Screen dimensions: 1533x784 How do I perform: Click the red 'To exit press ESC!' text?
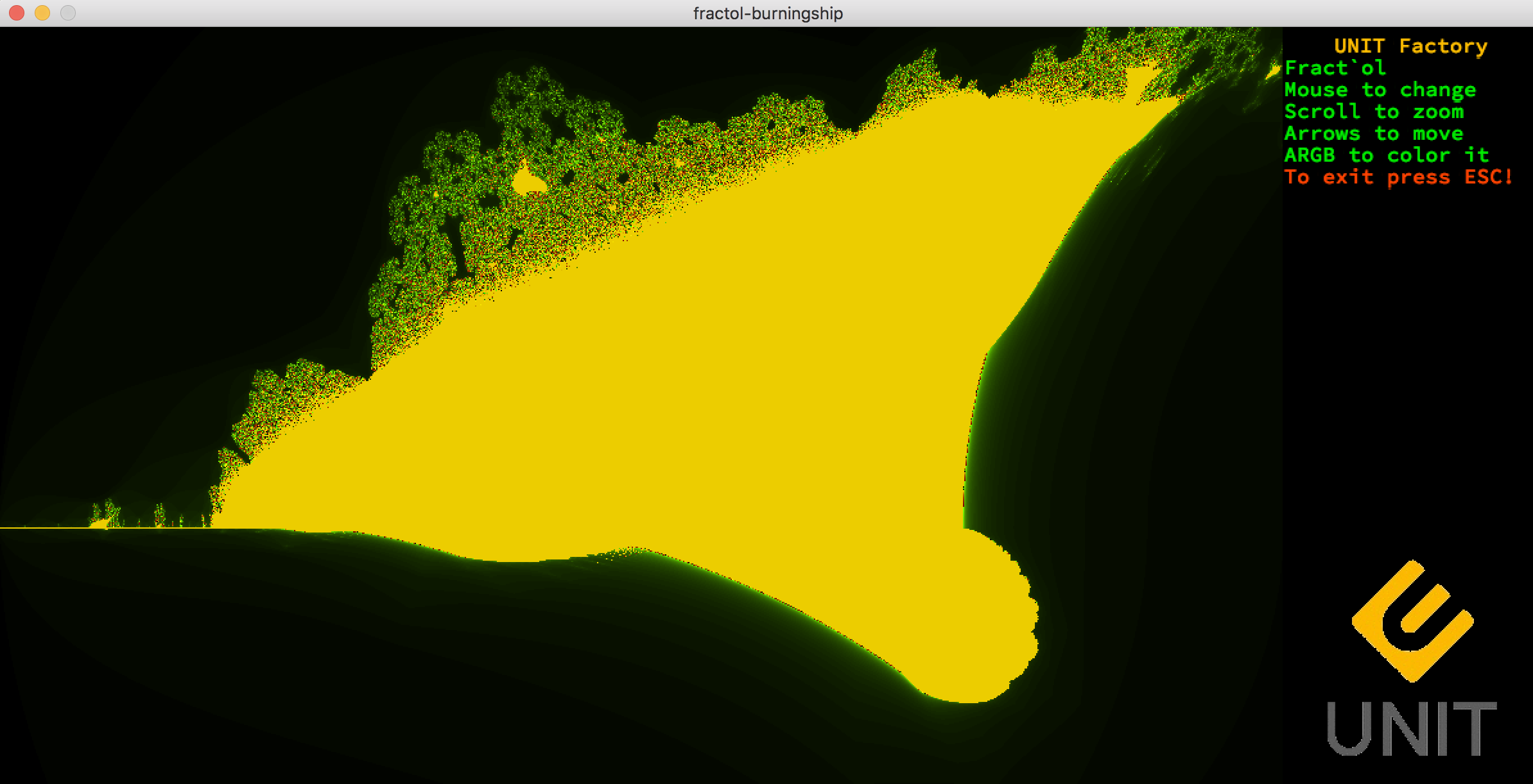(1398, 177)
